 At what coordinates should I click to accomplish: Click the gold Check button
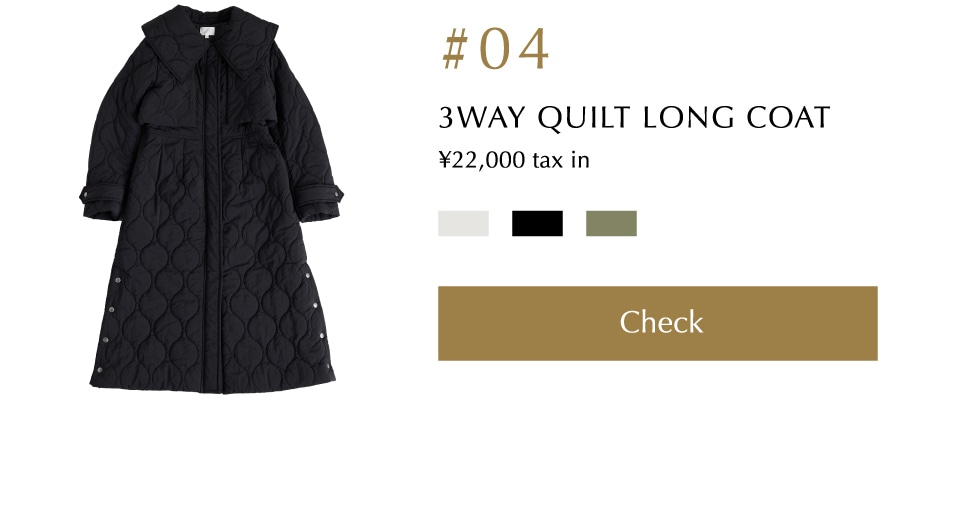(658, 323)
